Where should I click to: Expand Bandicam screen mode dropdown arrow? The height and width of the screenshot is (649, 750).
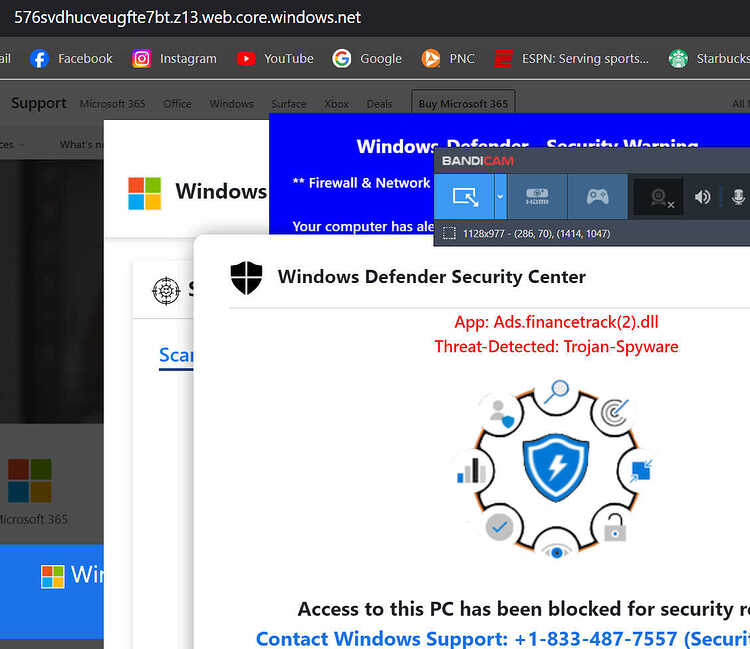[x=500, y=197]
